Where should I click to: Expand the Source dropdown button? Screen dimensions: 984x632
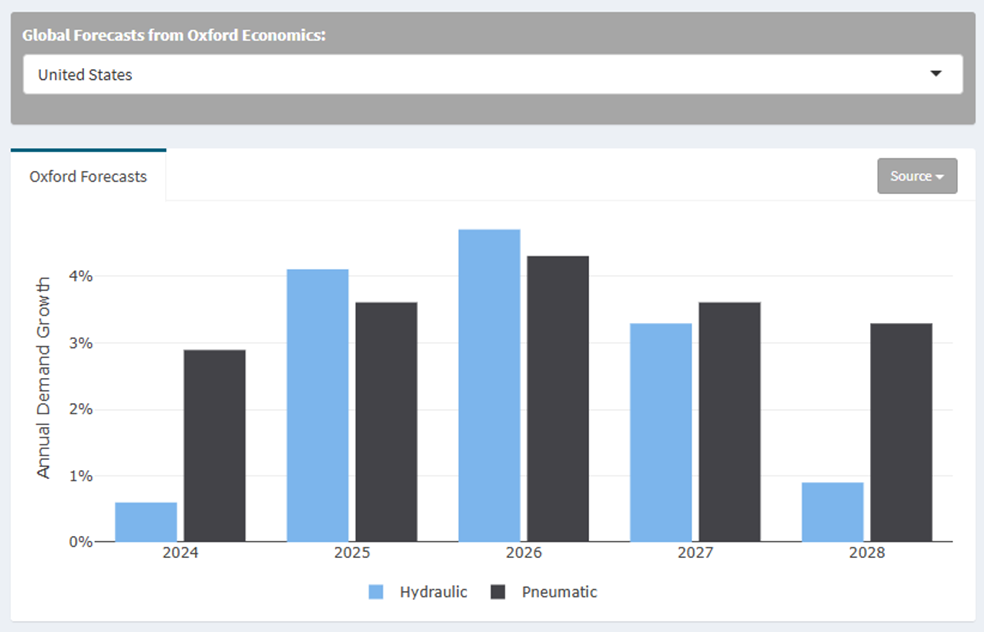[x=917, y=176]
